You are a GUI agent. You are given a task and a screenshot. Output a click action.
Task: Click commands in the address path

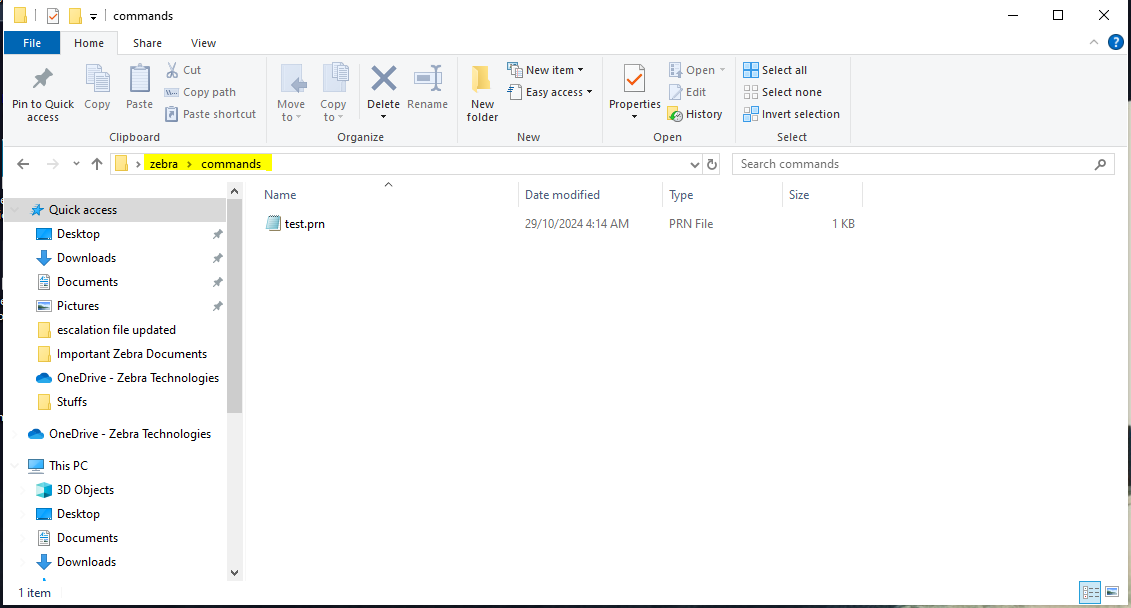tap(231, 164)
